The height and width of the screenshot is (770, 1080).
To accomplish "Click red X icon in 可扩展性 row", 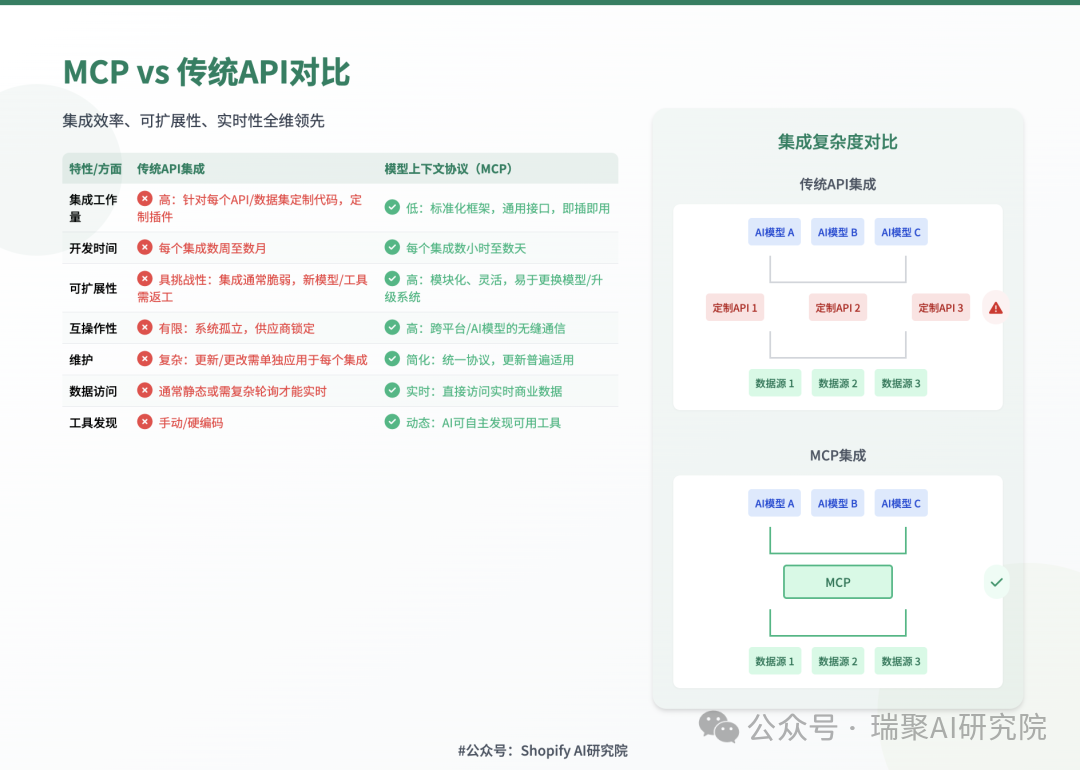I will [145, 279].
